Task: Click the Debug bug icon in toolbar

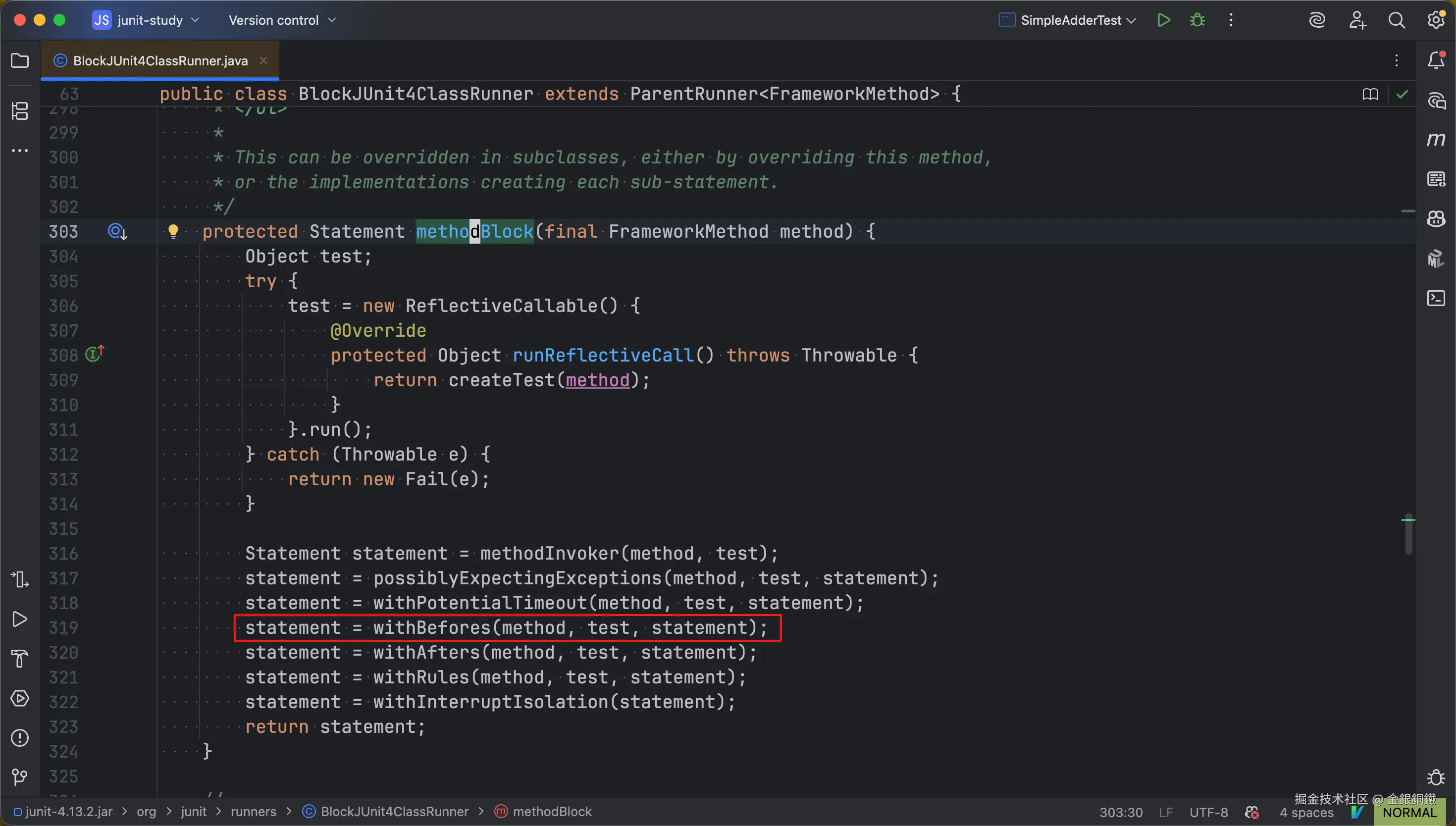Action: [x=1197, y=20]
